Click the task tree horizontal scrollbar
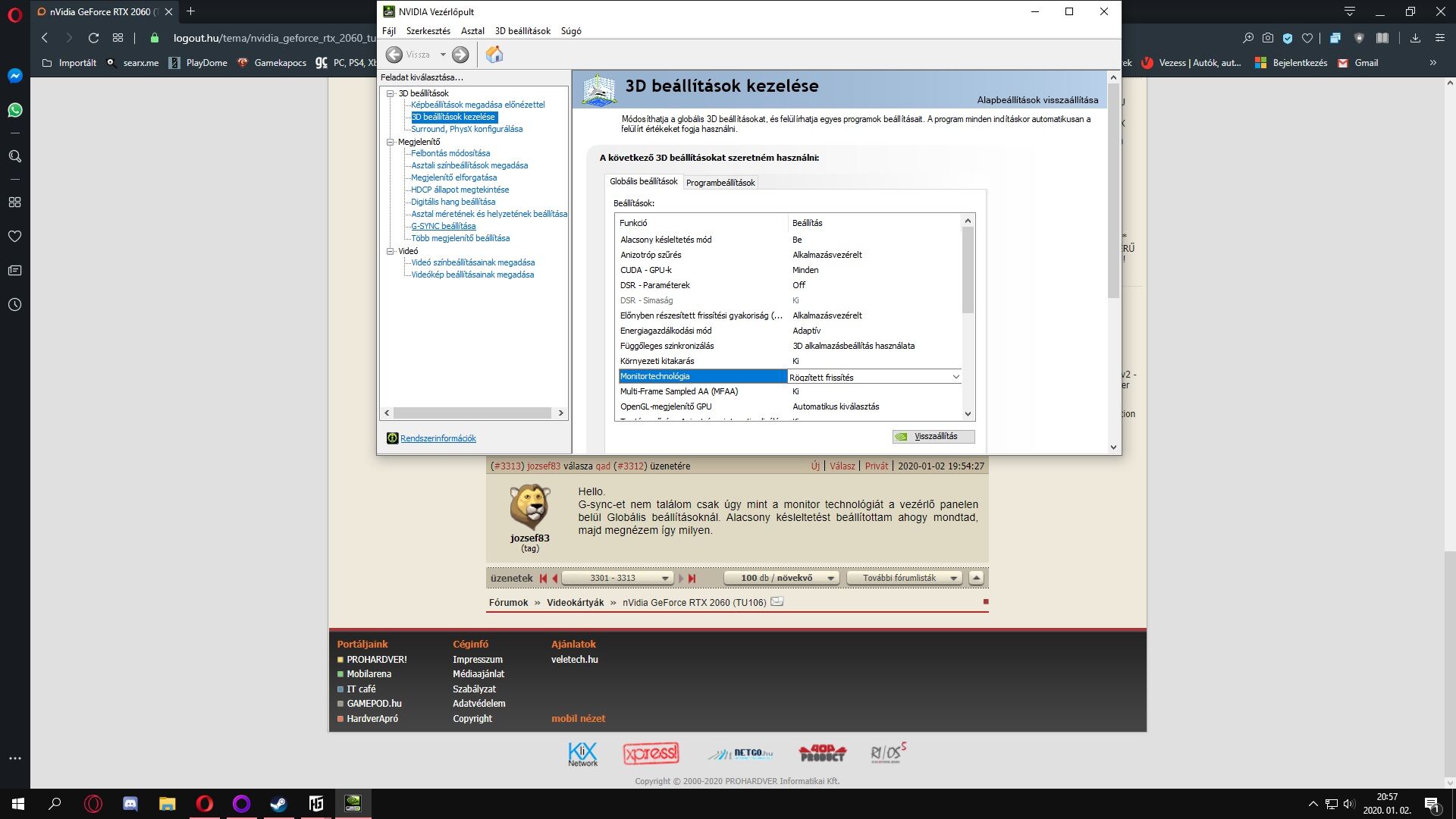The image size is (1456, 819). click(x=472, y=413)
